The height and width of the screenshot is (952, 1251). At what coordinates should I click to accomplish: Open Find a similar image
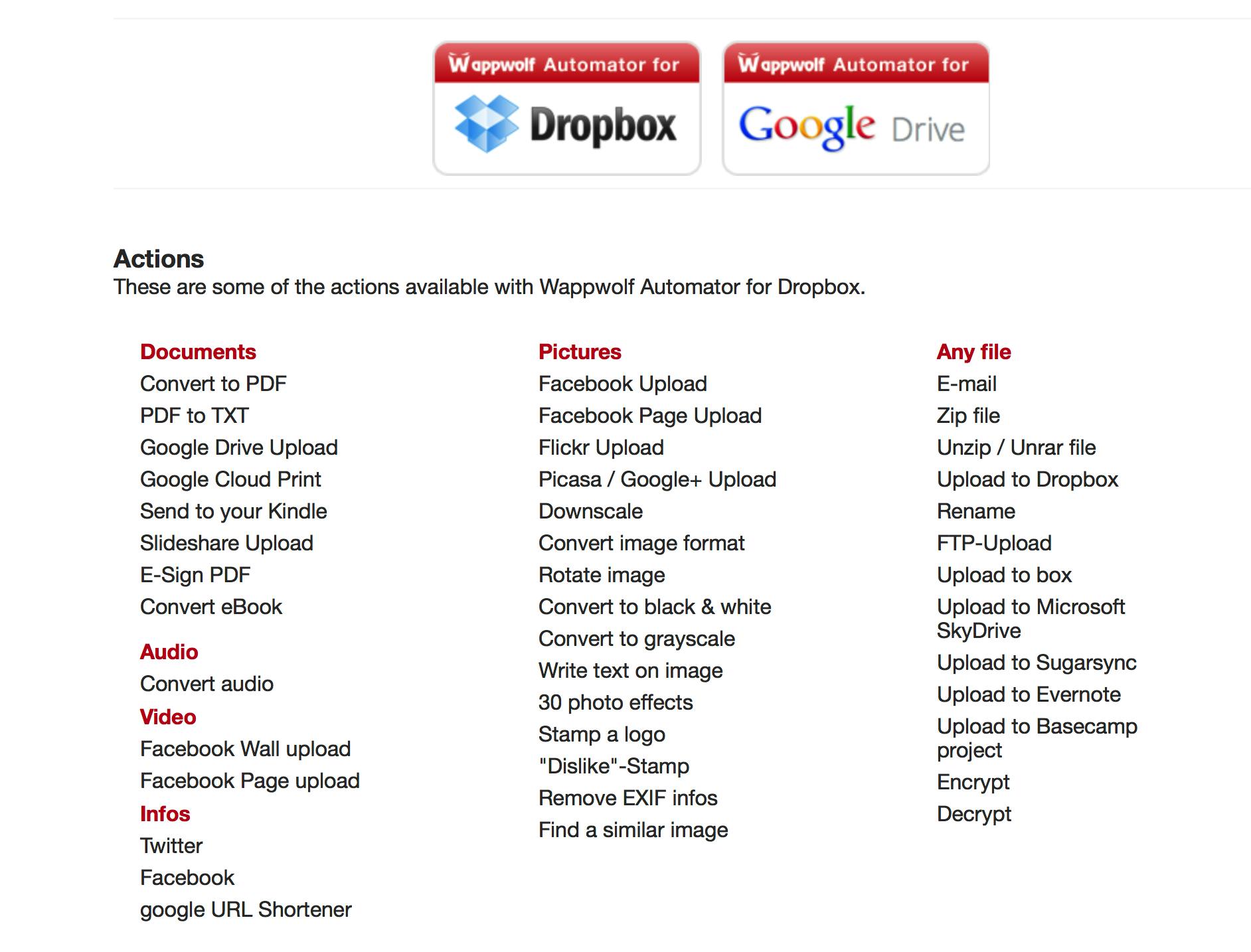[633, 830]
